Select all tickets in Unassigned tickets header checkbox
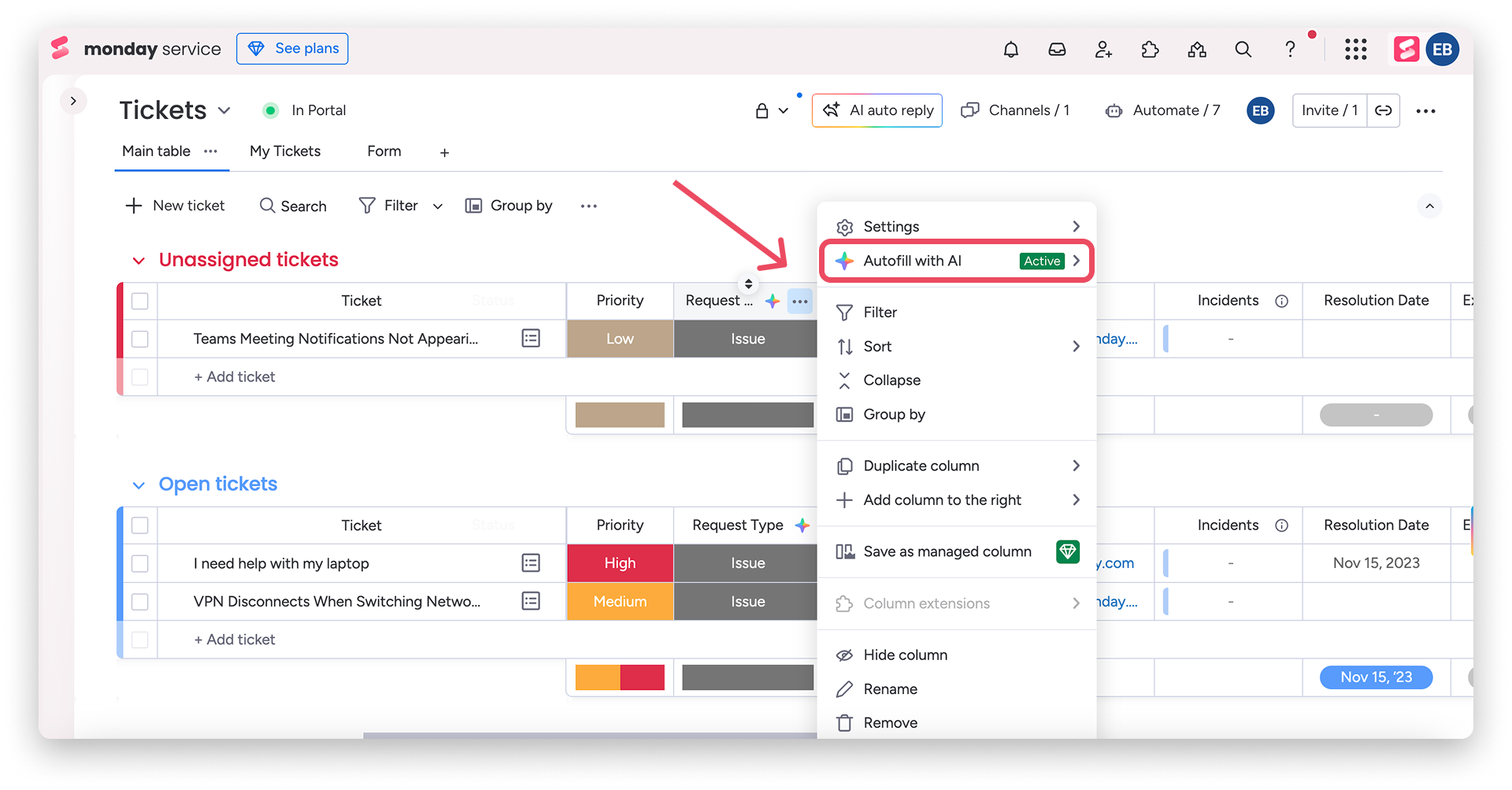The height and width of the screenshot is (790, 1512). click(x=140, y=301)
